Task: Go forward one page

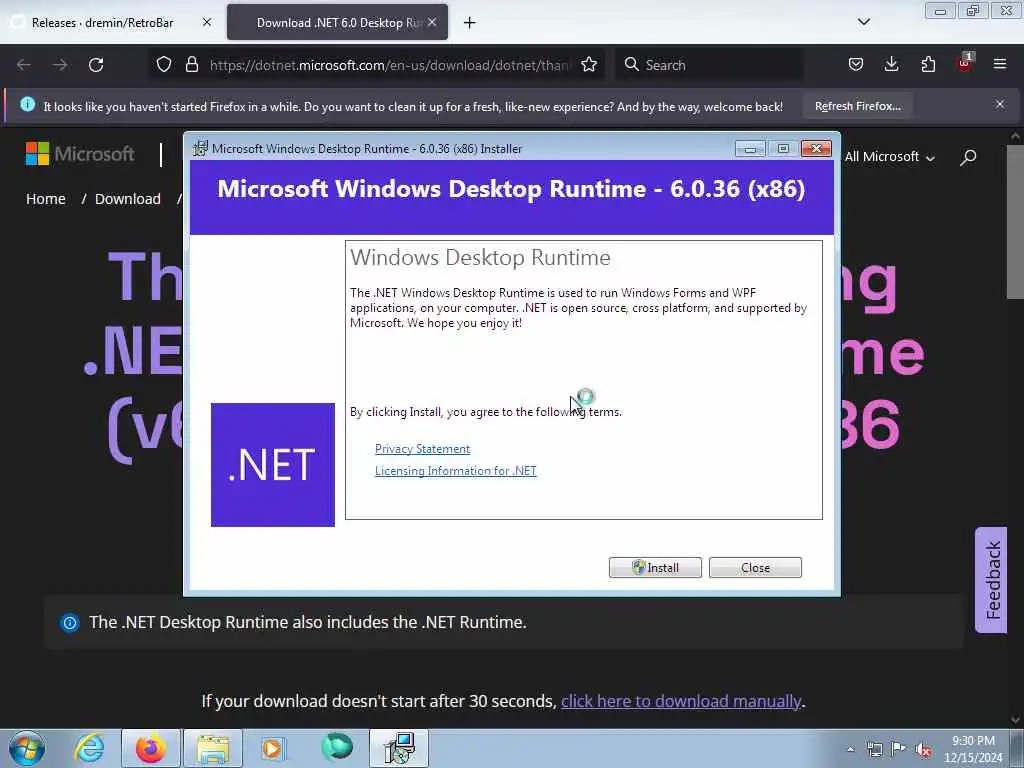Action: [x=59, y=65]
